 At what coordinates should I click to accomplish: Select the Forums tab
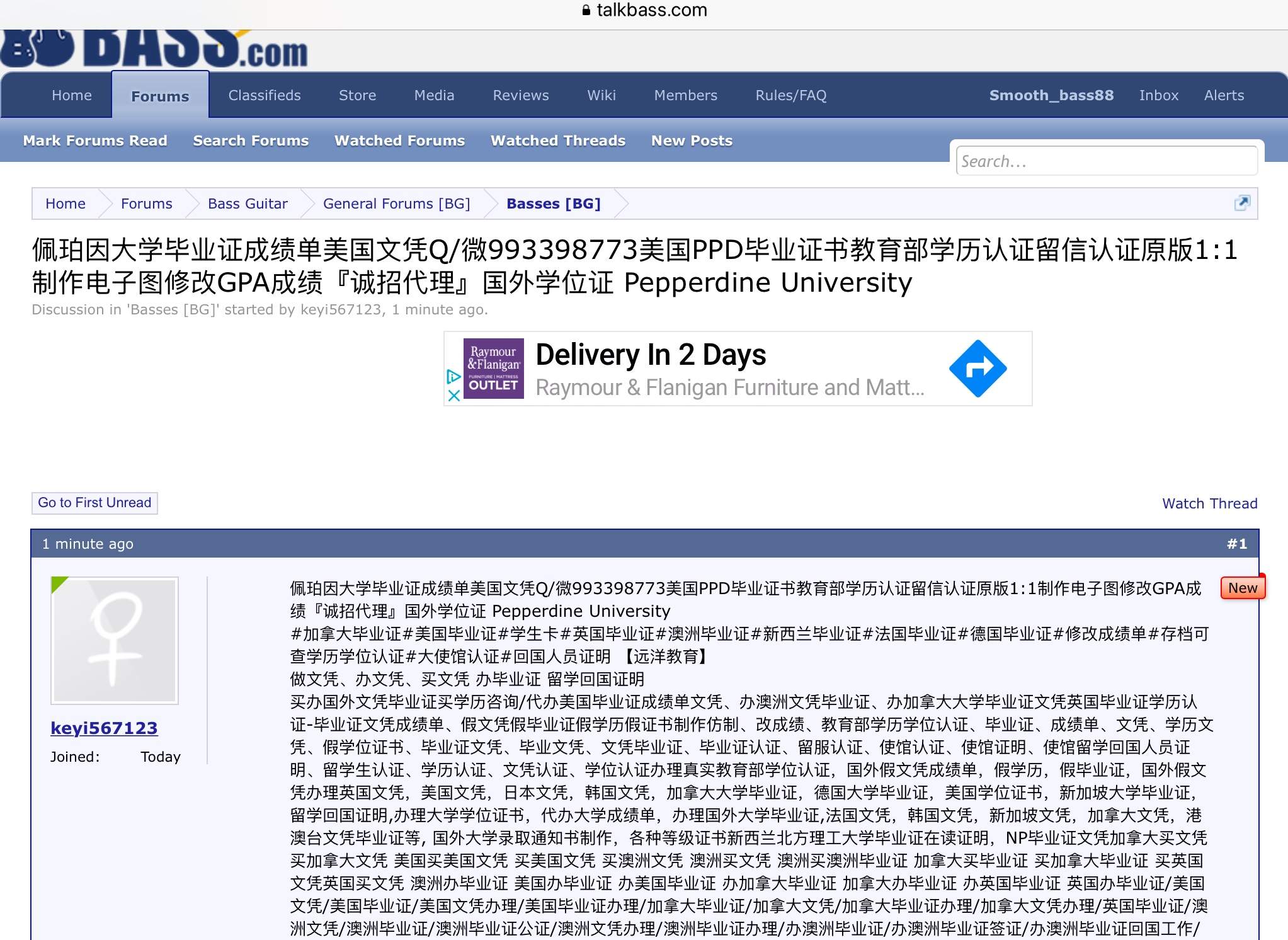160,96
